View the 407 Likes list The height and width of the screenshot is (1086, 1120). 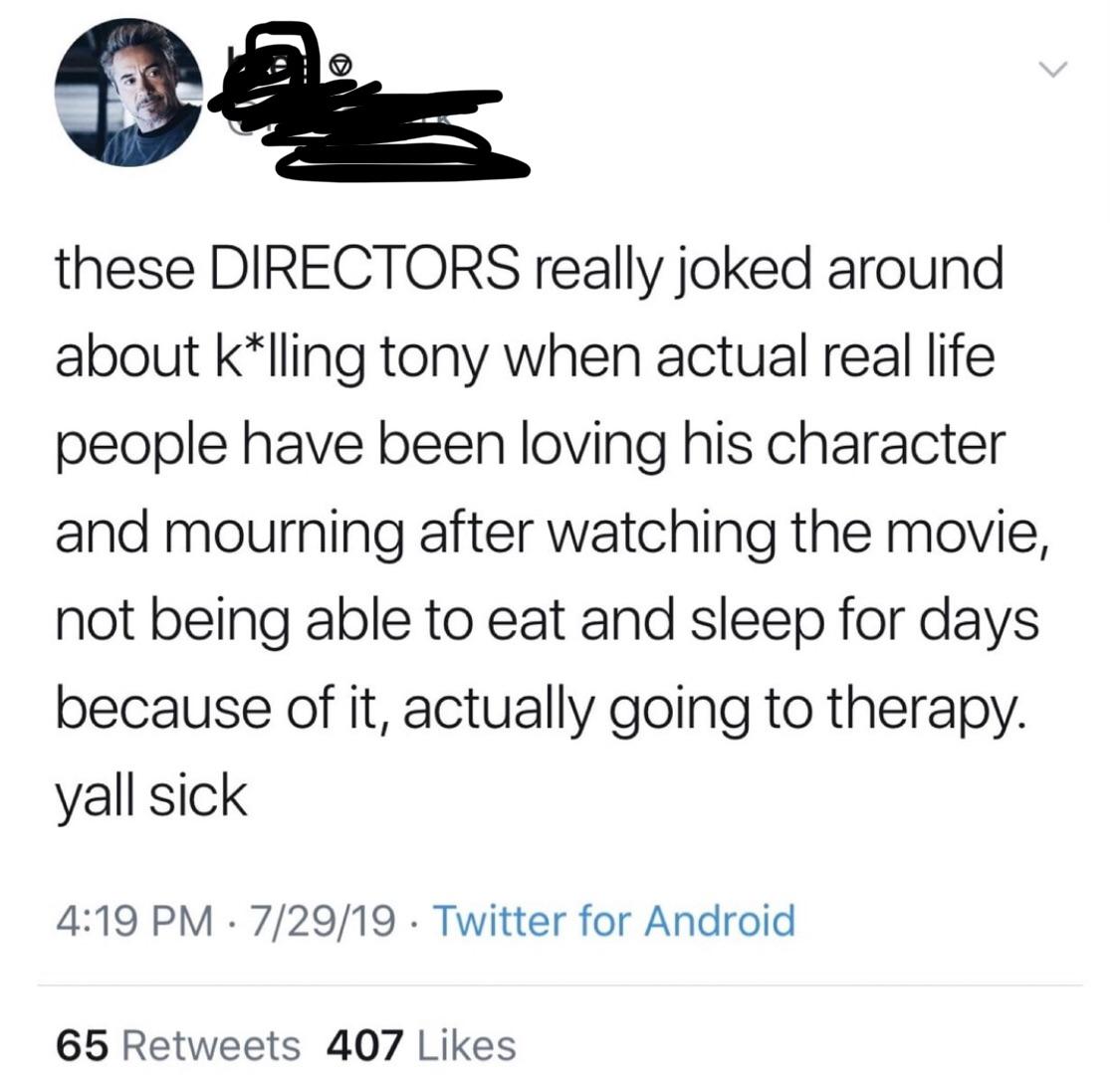point(421,1045)
